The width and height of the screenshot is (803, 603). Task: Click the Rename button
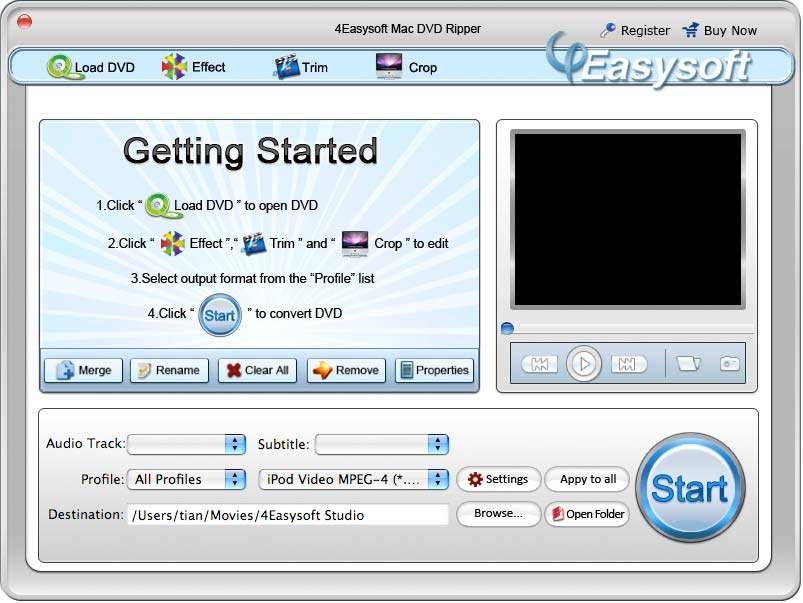[x=169, y=370]
